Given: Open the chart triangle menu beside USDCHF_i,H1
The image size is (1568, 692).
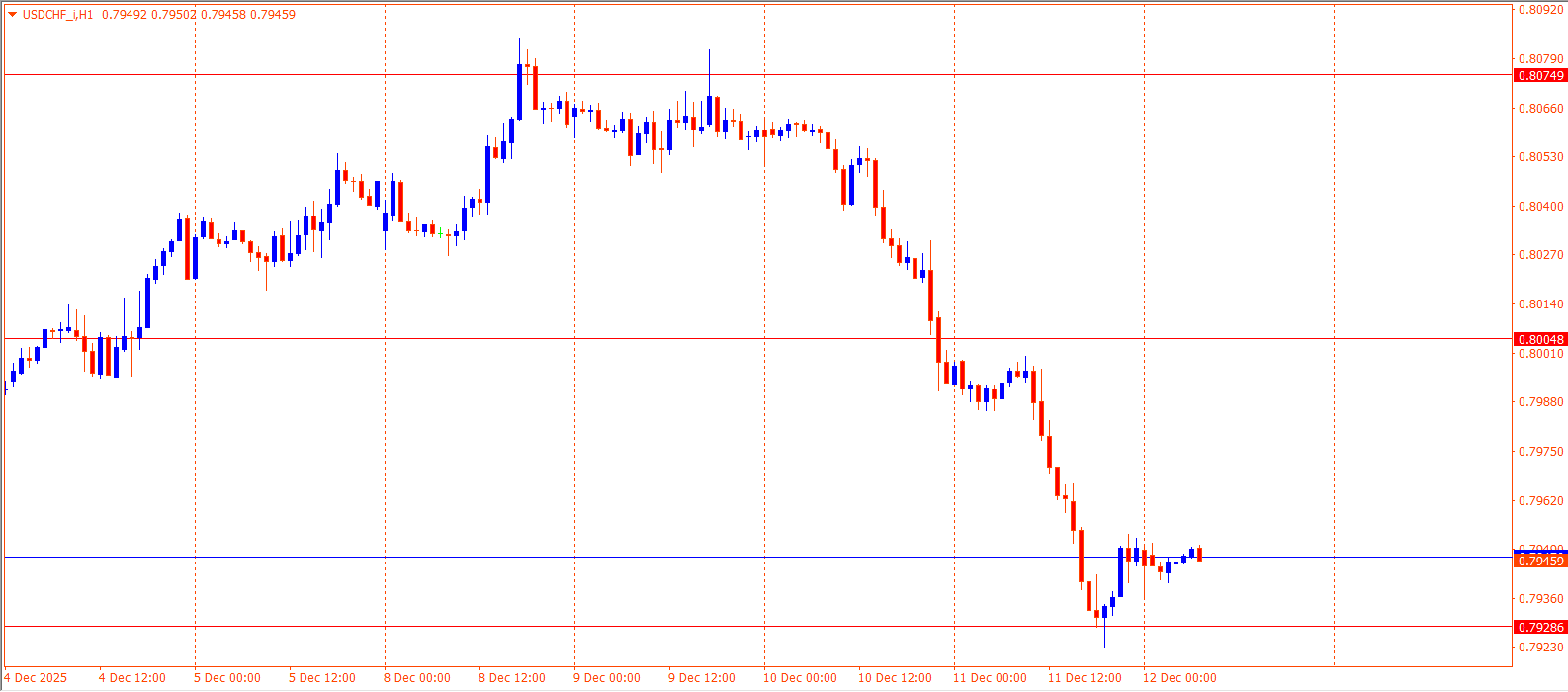Looking at the screenshot, I should [12, 15].
